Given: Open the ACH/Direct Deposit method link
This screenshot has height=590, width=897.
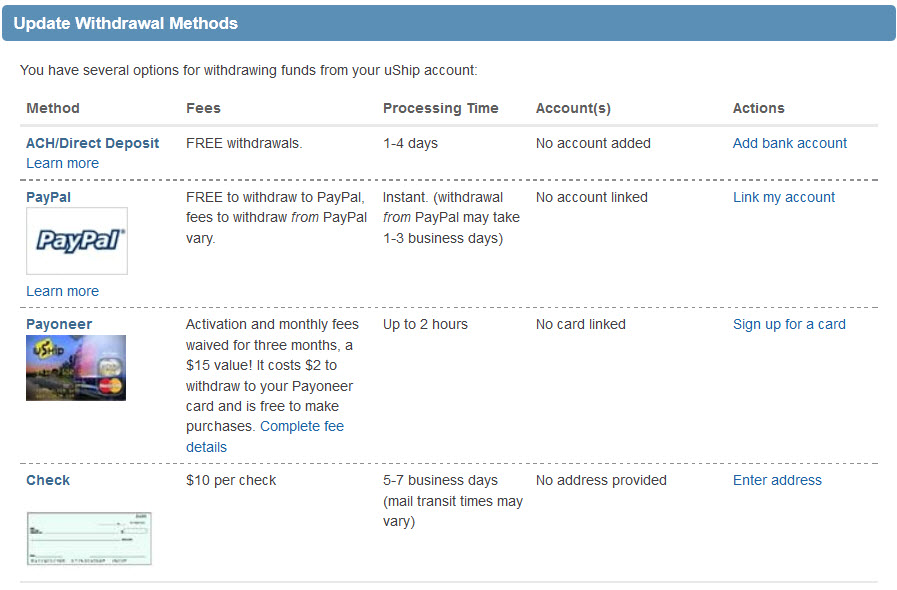Looking at the screenshot, I should pos(92,143).
